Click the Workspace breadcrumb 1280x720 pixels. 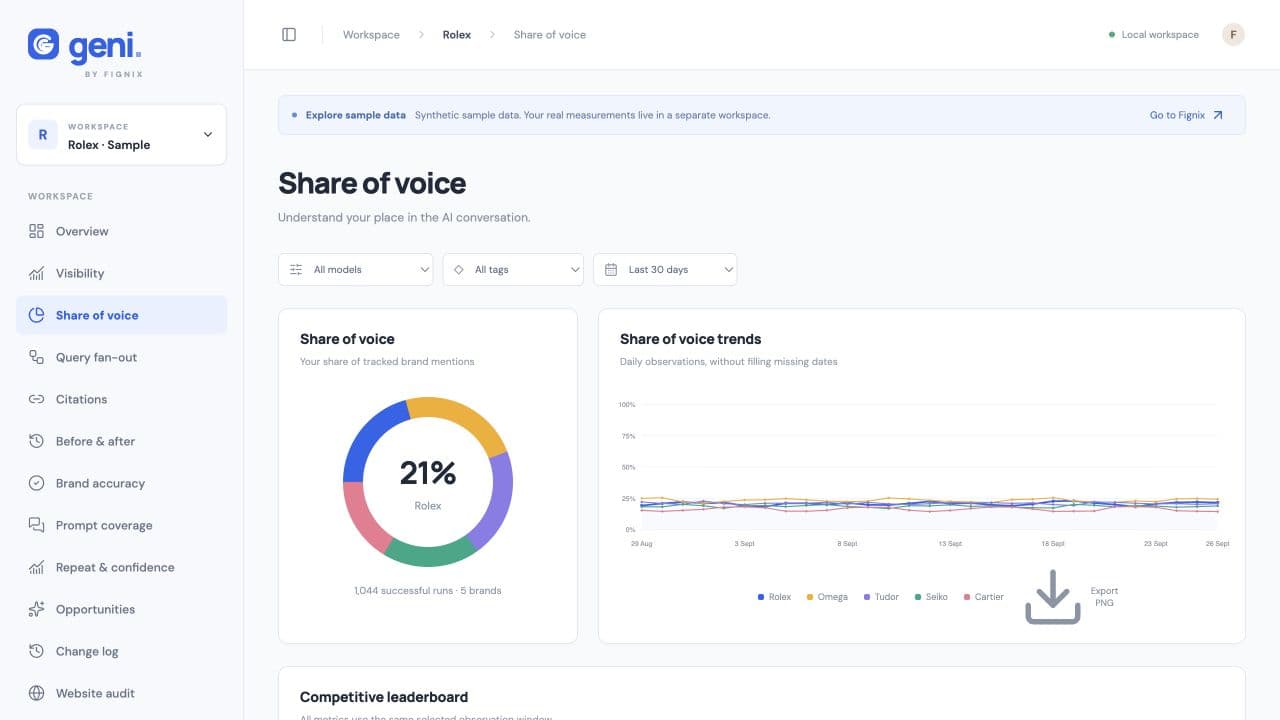click(x=371, y=35)
